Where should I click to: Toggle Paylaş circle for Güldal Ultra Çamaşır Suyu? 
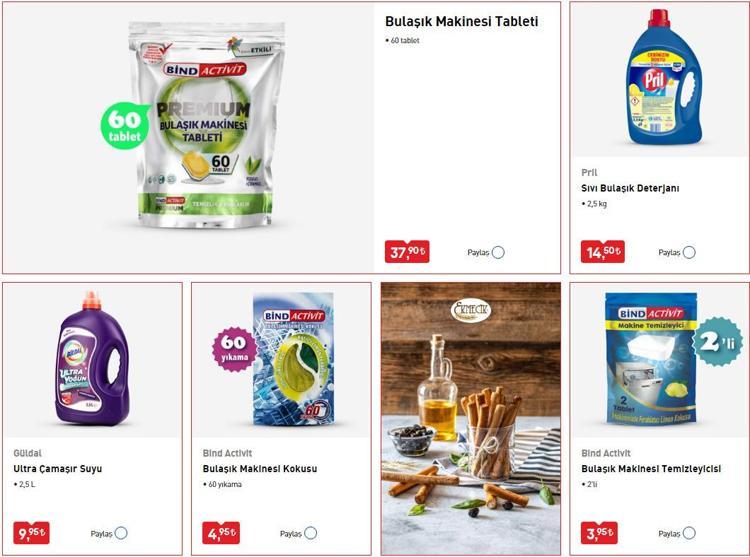[121, 533]
